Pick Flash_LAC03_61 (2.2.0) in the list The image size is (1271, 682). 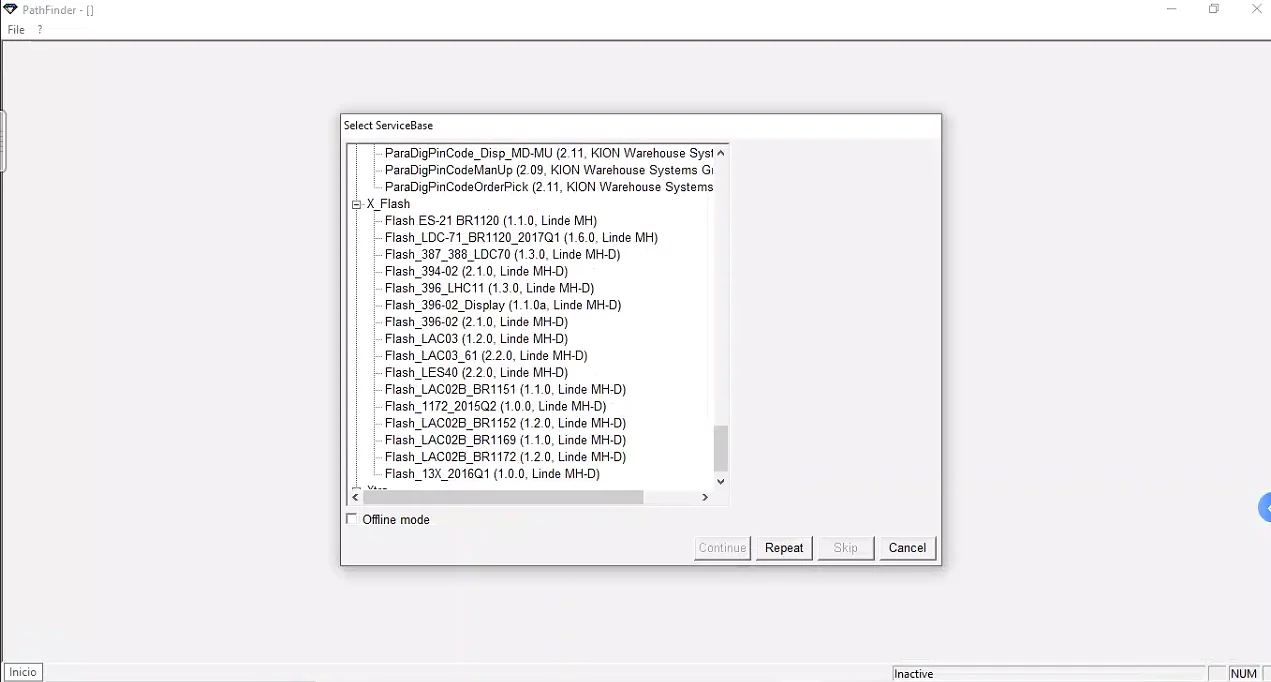point(486,356)
